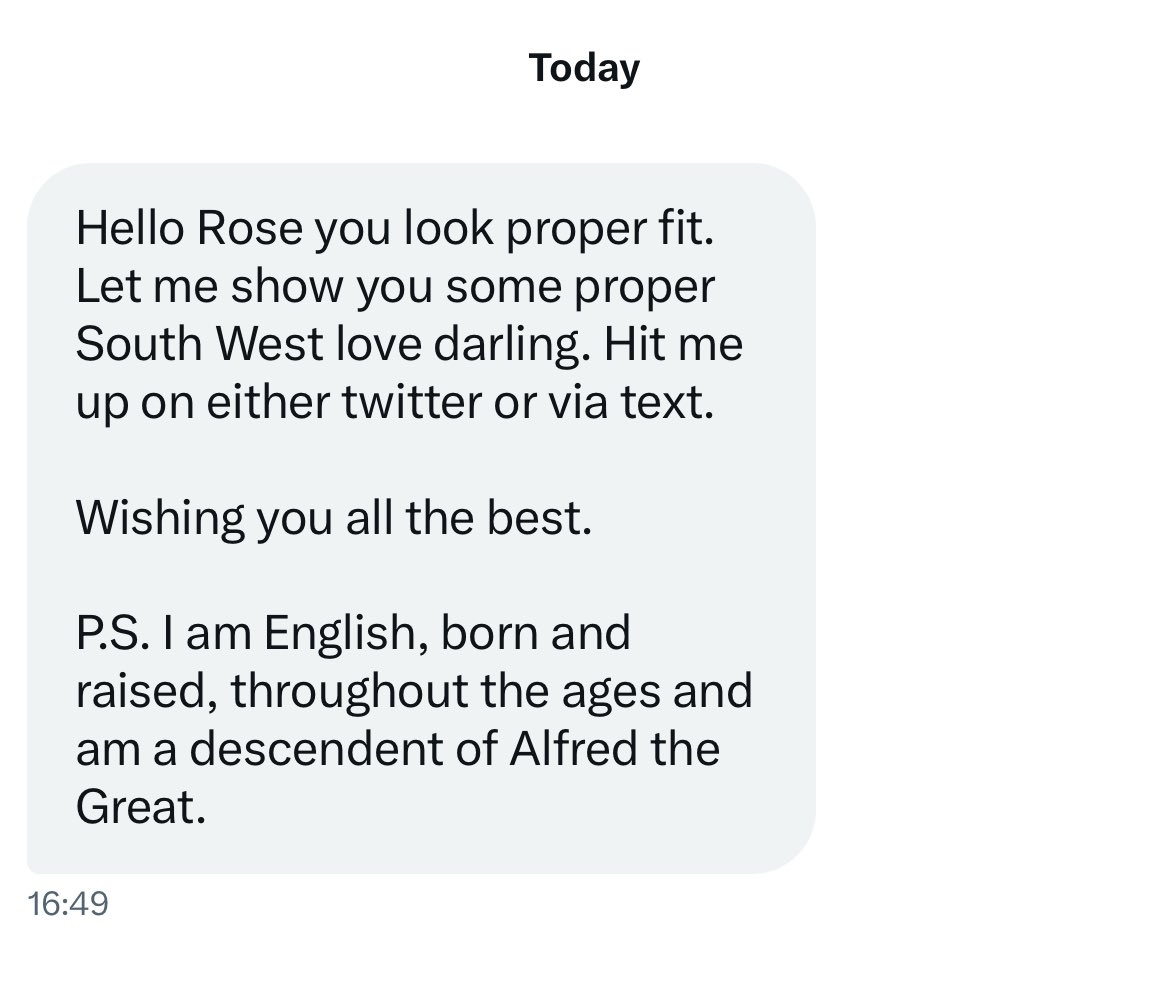Click the word 'Wishing' in the message
The image size is (1170, 1006).
tap(160, 519)
